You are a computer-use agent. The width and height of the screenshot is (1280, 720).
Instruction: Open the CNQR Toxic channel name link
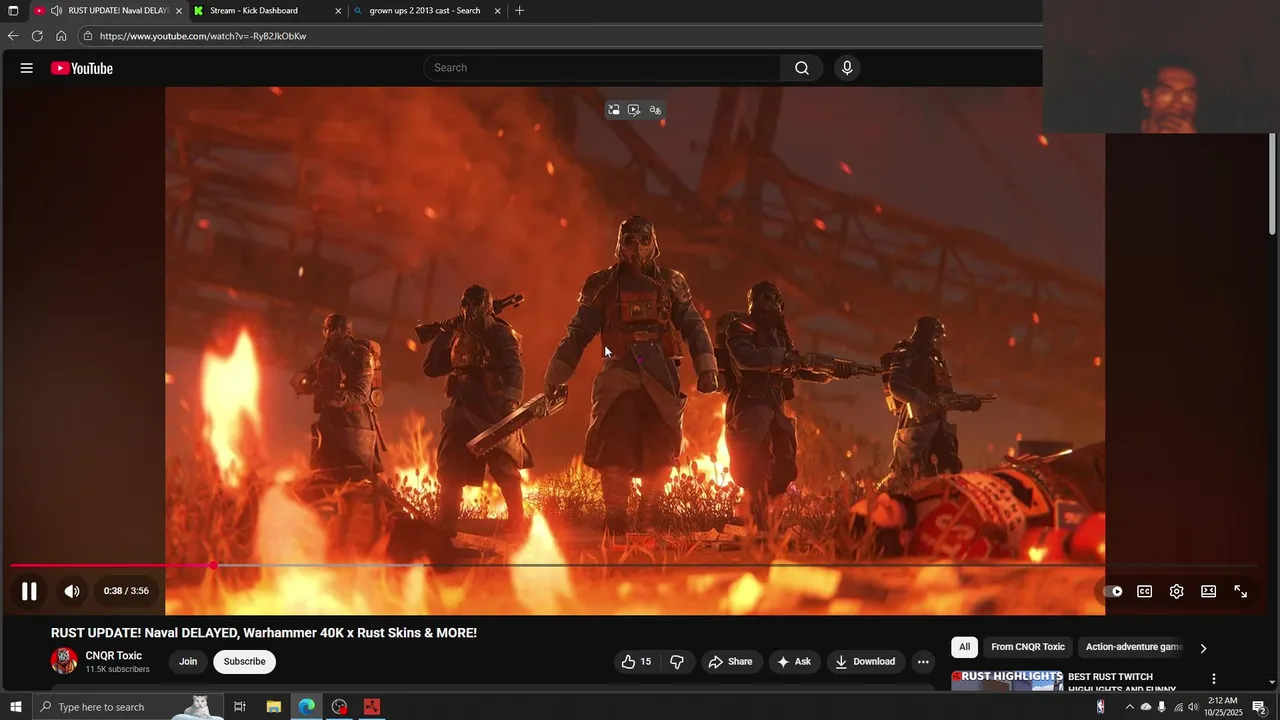(x=114, y=656)
